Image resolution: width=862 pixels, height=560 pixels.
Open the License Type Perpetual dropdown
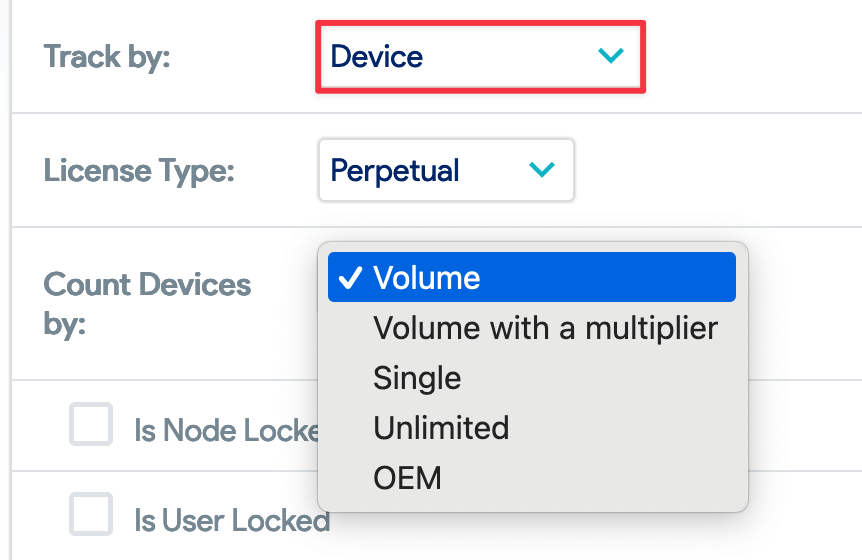[446, 170]
